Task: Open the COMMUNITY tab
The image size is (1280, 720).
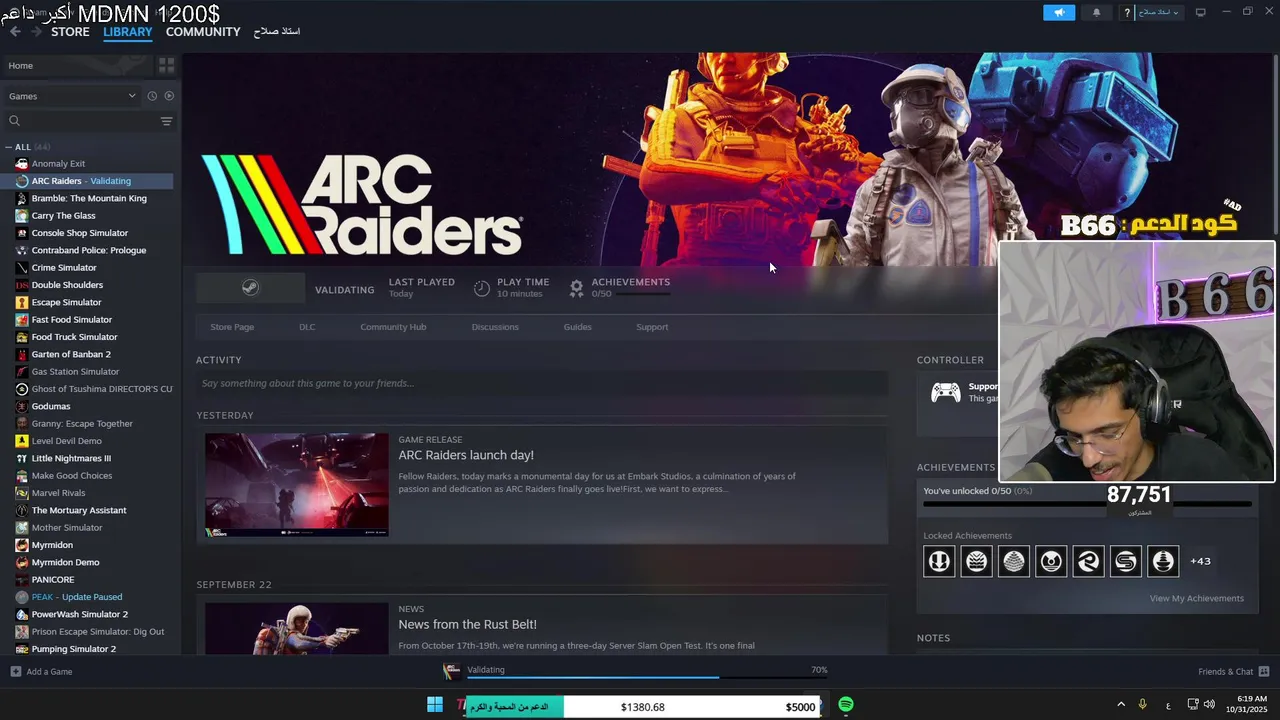Action: [x=203, y=32]
